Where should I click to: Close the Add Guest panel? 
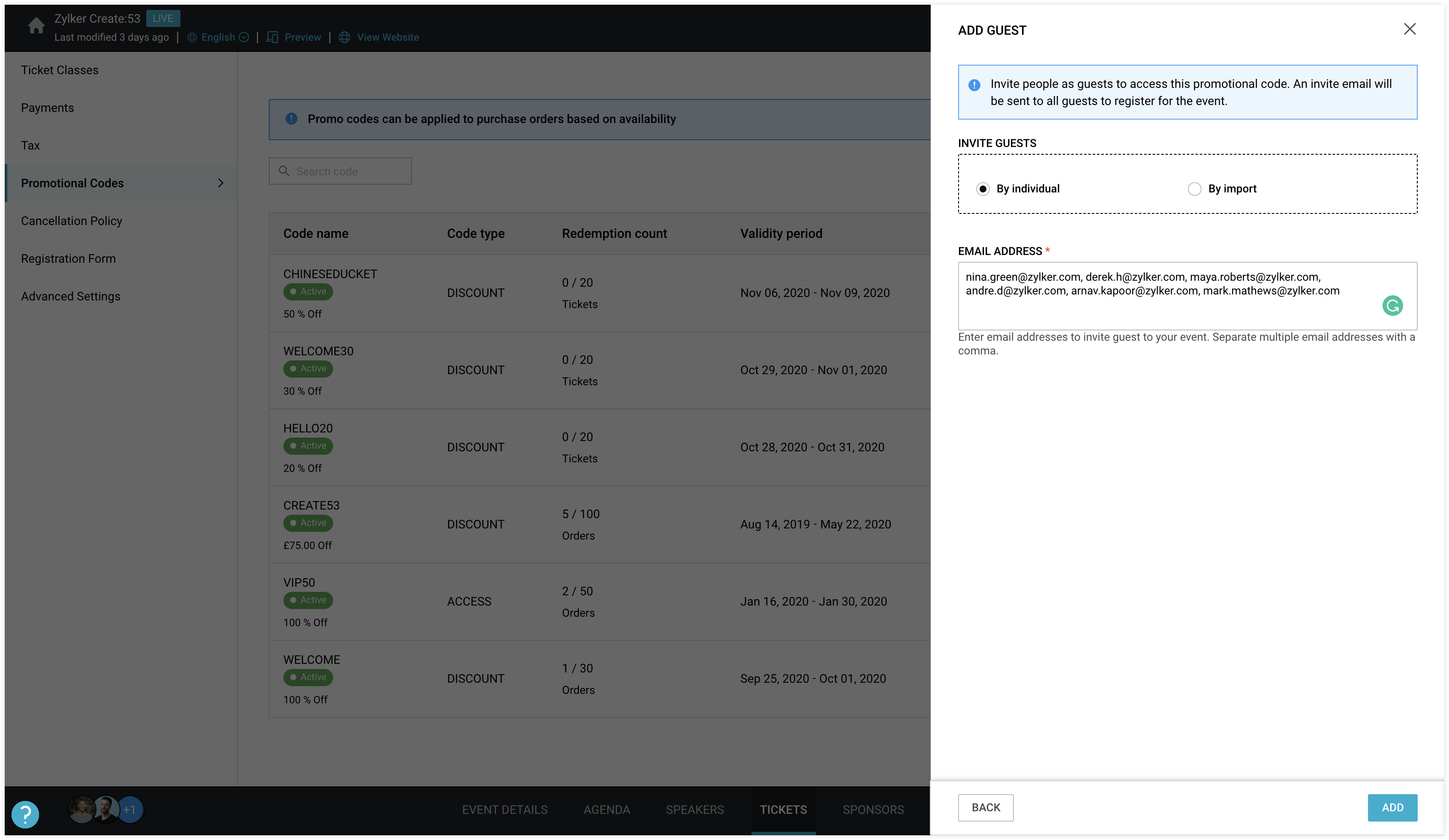1409,29
